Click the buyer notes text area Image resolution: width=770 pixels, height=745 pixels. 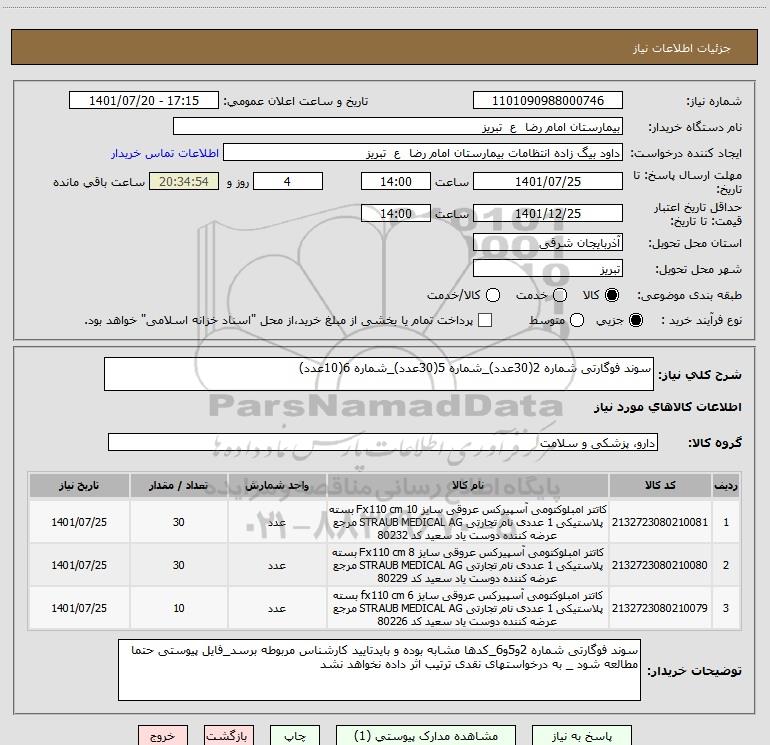379,670
